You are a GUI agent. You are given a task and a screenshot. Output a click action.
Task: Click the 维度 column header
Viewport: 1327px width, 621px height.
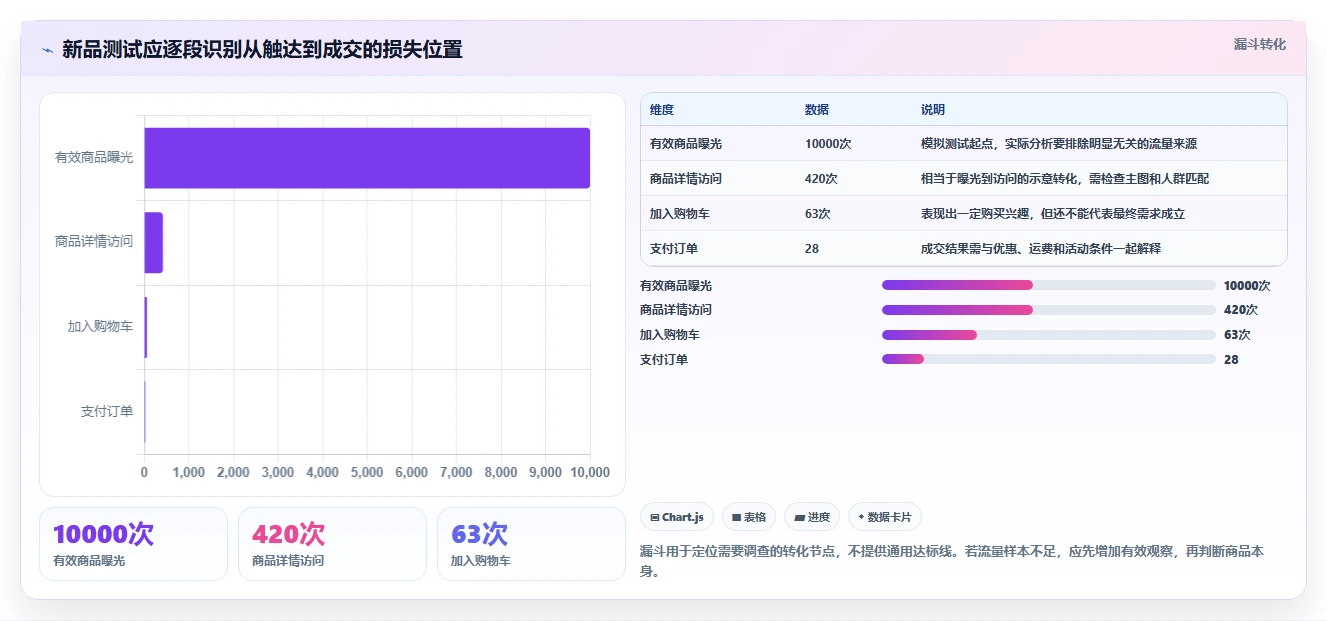pos(662,110)
